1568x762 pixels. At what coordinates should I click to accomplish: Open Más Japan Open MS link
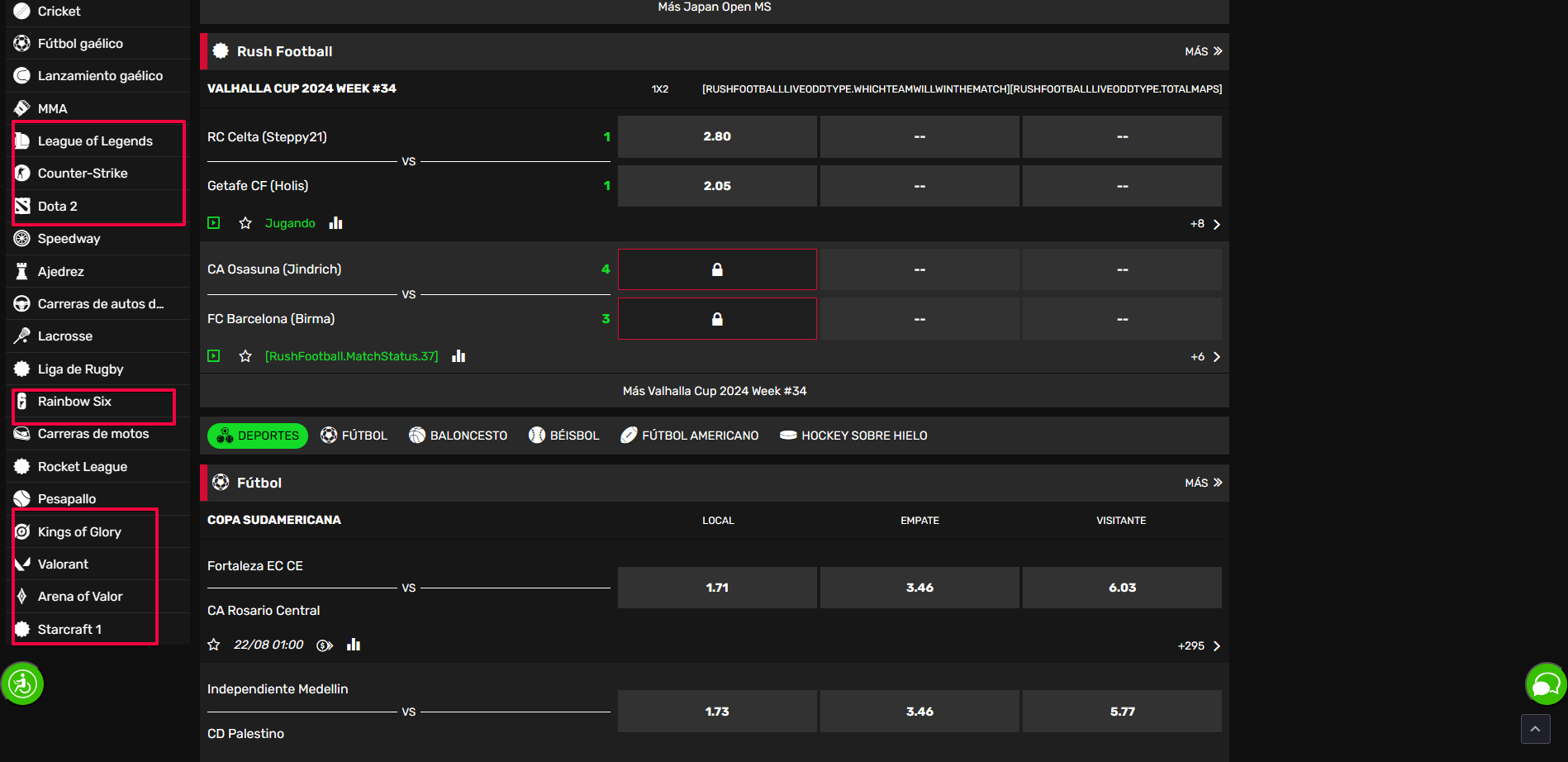(715, 7)
